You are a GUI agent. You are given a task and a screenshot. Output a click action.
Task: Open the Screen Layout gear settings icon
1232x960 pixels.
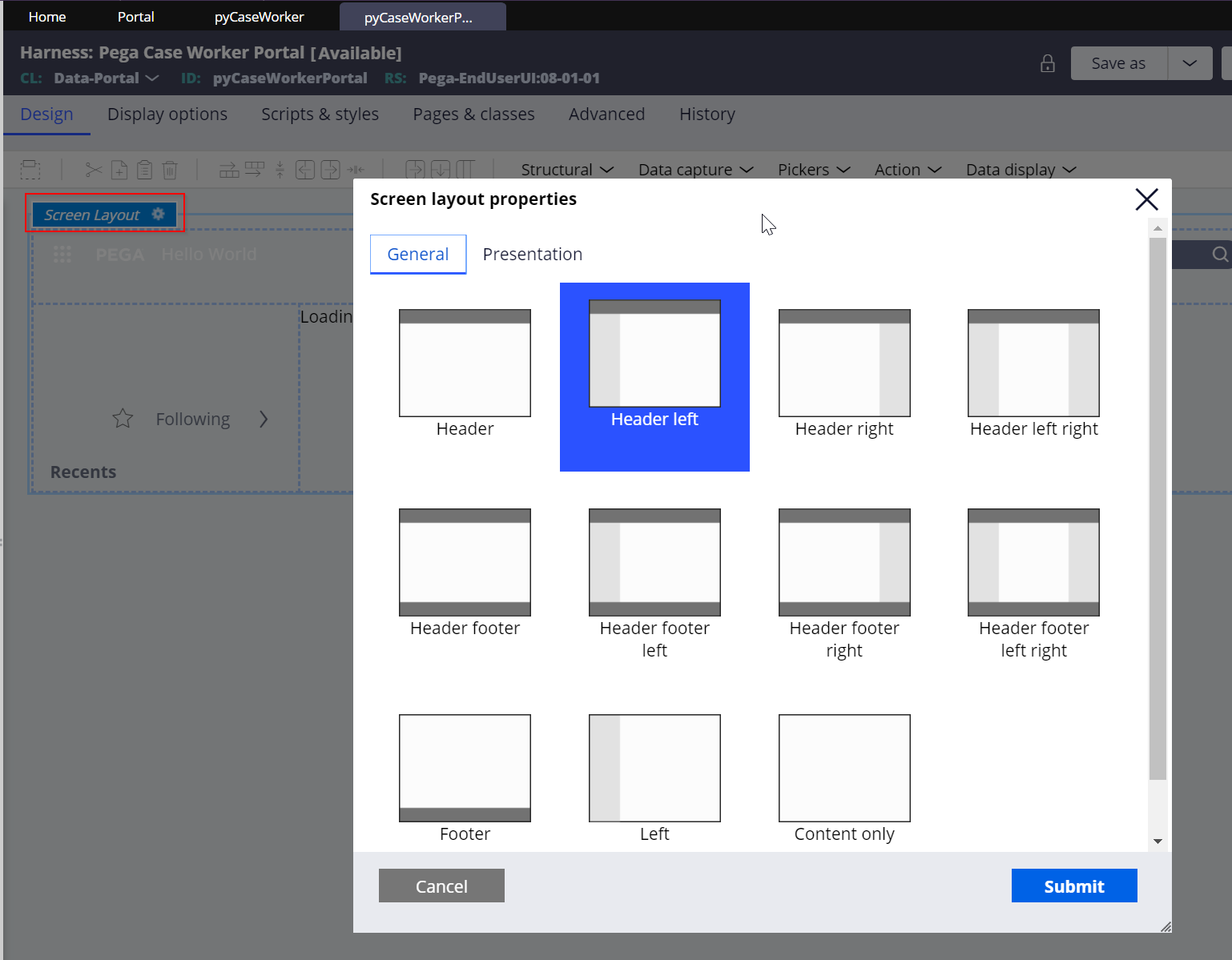coord(159,214)
